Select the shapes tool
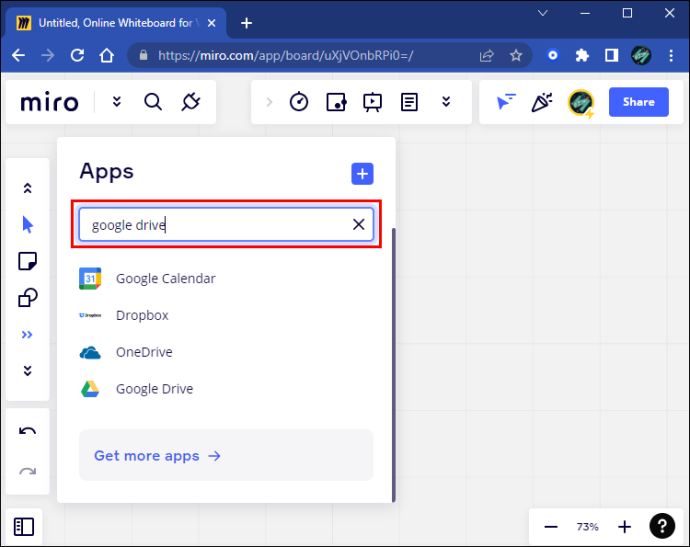The height and width of the screenshot is (547, 690). coord(27,297)
